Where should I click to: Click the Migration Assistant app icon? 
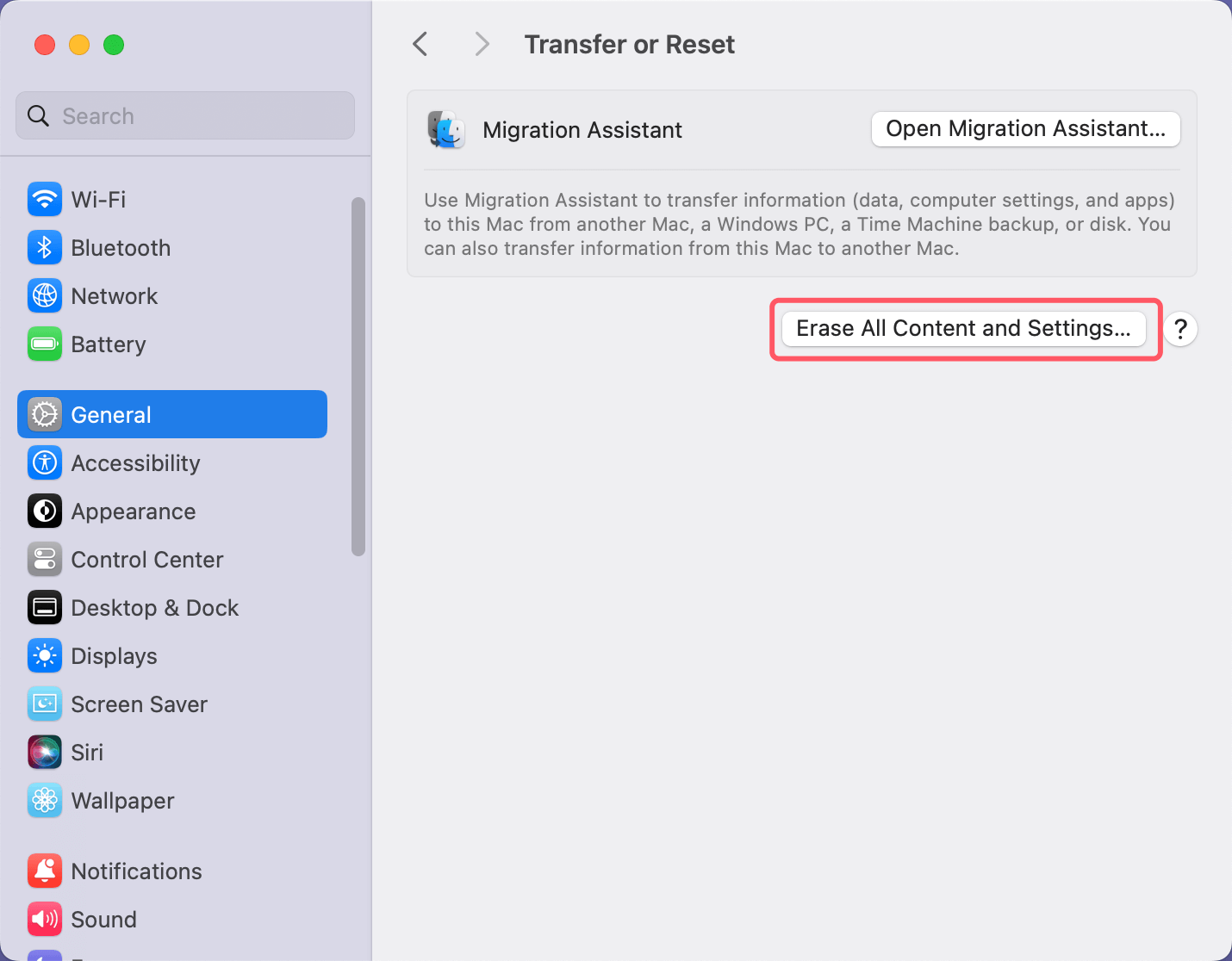[x=445, y=130]
